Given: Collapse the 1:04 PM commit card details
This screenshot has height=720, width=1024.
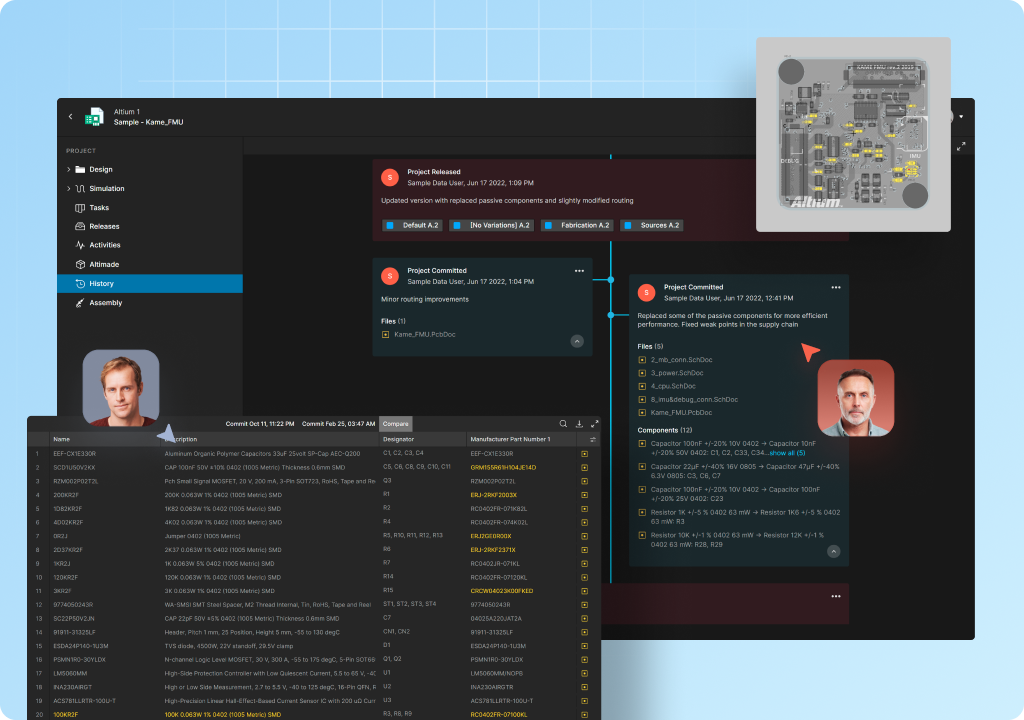Looking at the screenshot, I should click(x=577, y=341).
